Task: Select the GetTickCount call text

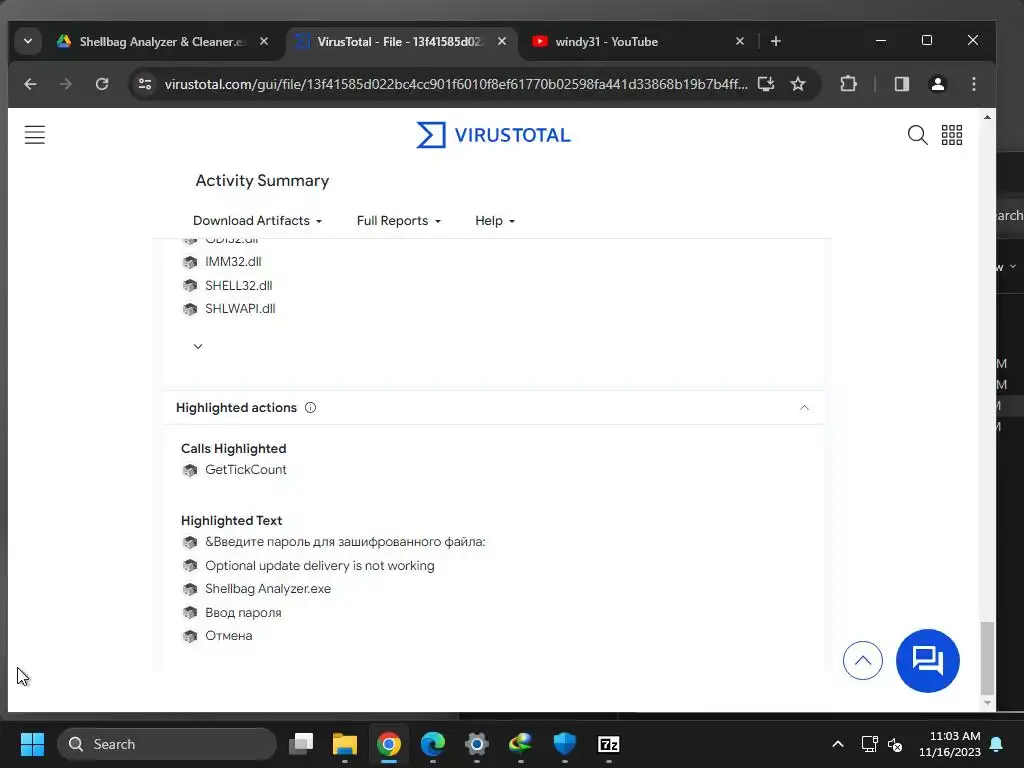Action: point(246,470)
